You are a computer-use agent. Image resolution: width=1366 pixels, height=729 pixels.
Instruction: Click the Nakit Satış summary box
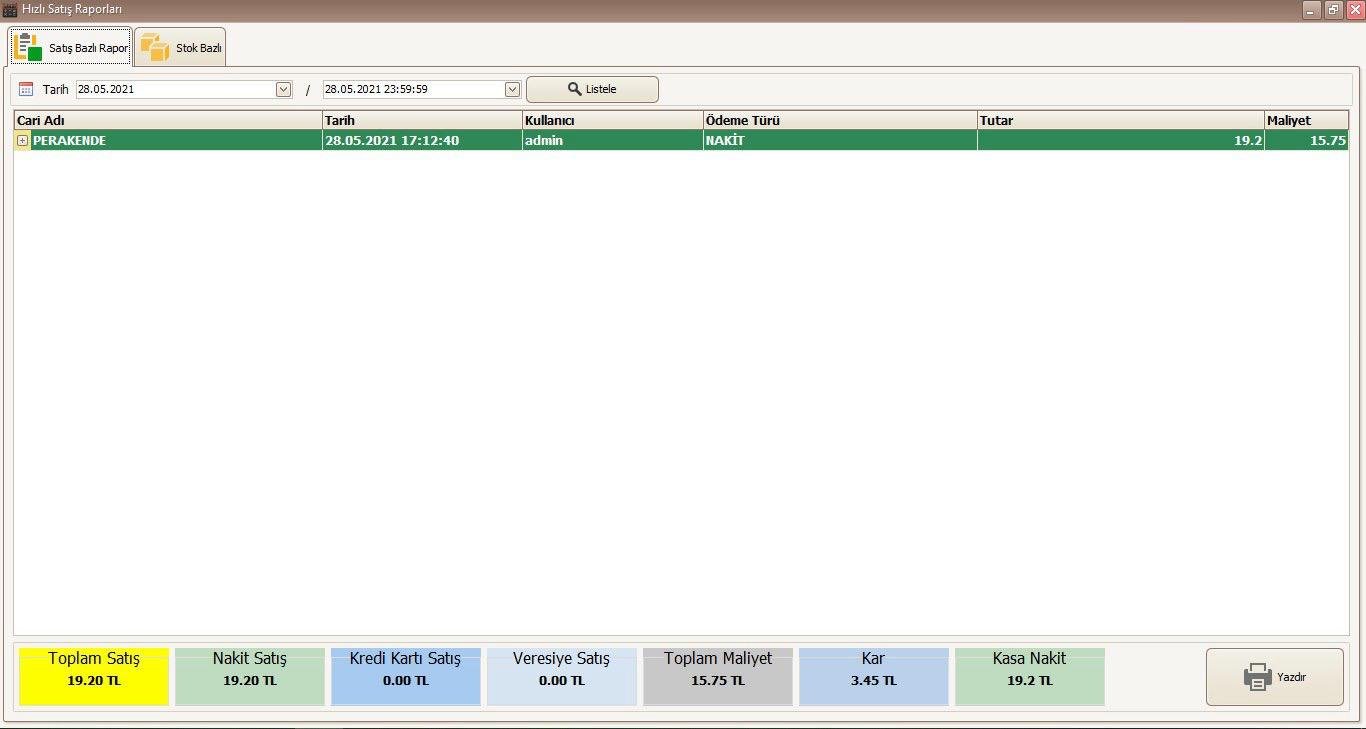pyautogui.click(x=250, y=676)
